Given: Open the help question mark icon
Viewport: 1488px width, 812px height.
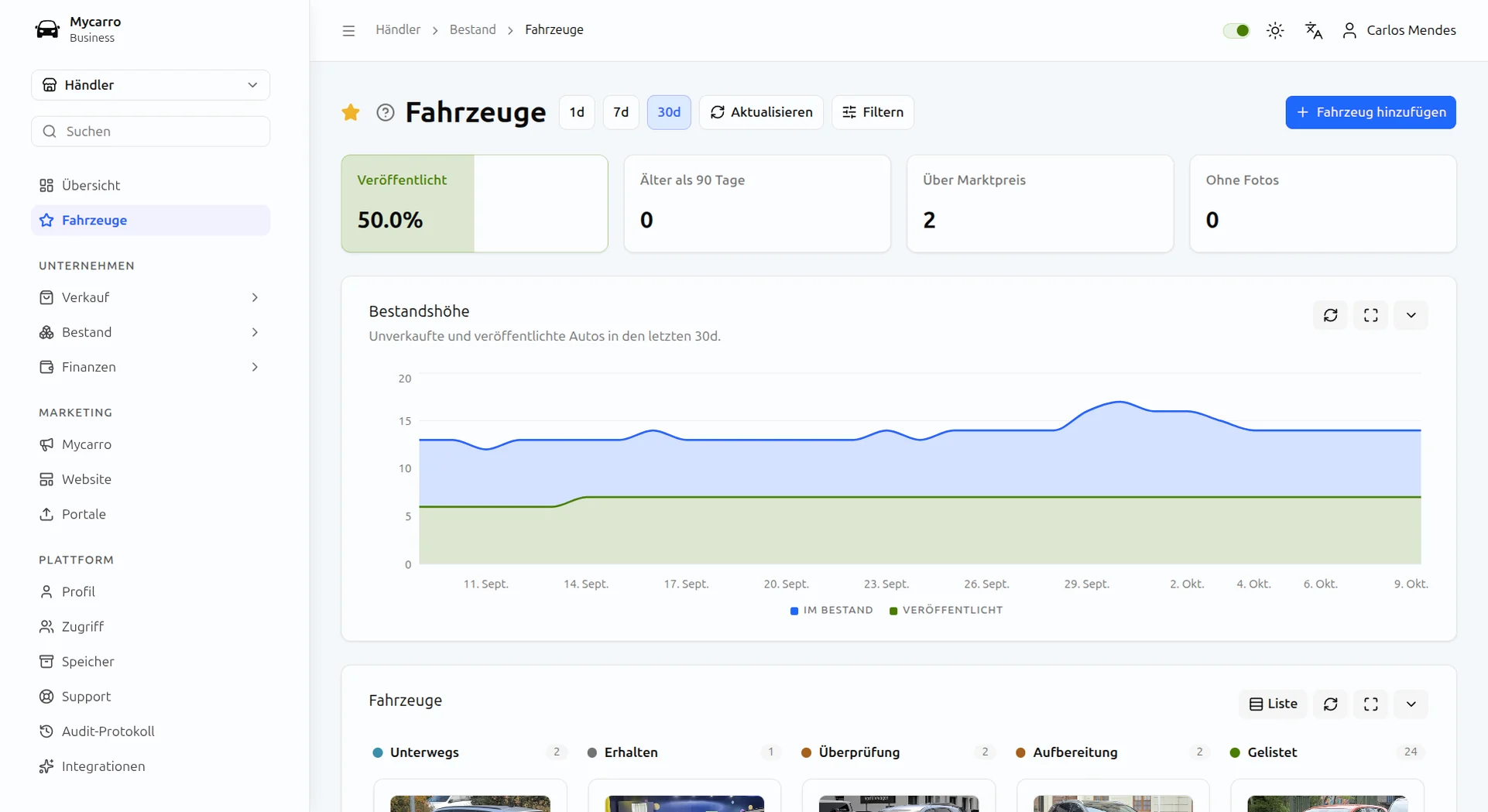Looking at the screenshot, I should 386,112.
